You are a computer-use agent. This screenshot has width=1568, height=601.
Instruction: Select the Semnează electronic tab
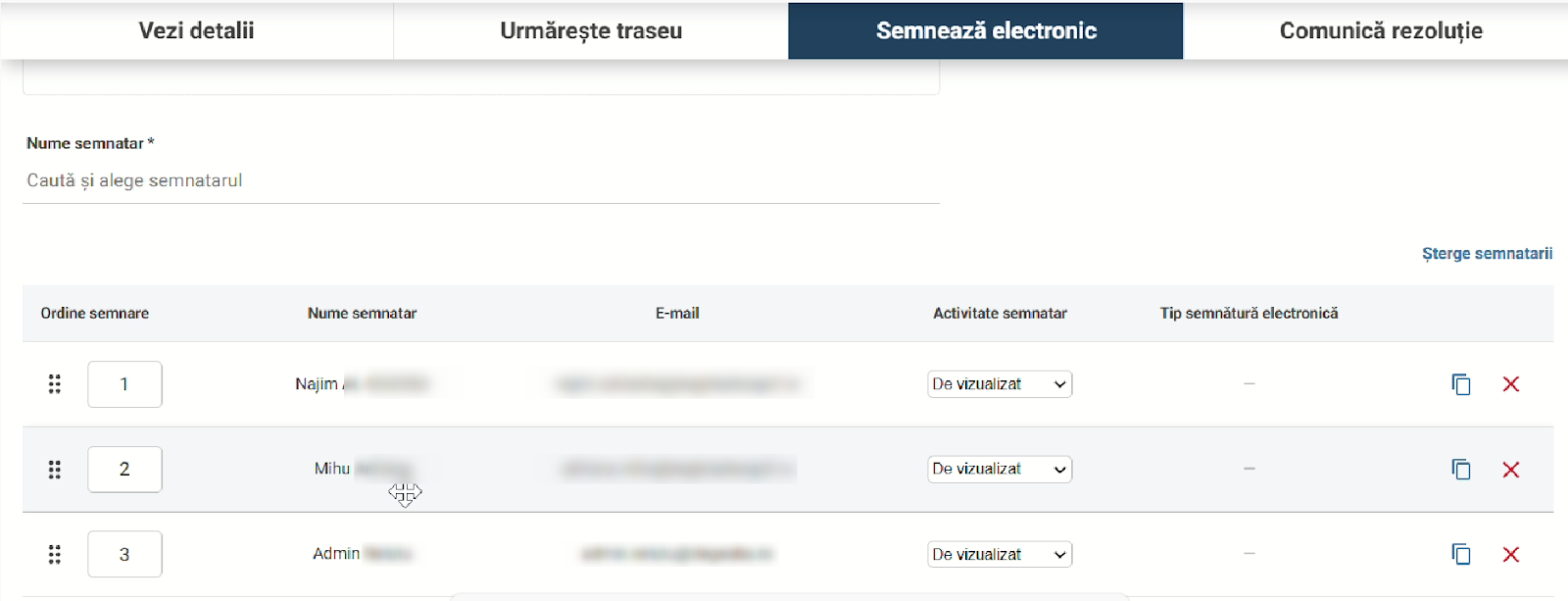tap(986, 30)
